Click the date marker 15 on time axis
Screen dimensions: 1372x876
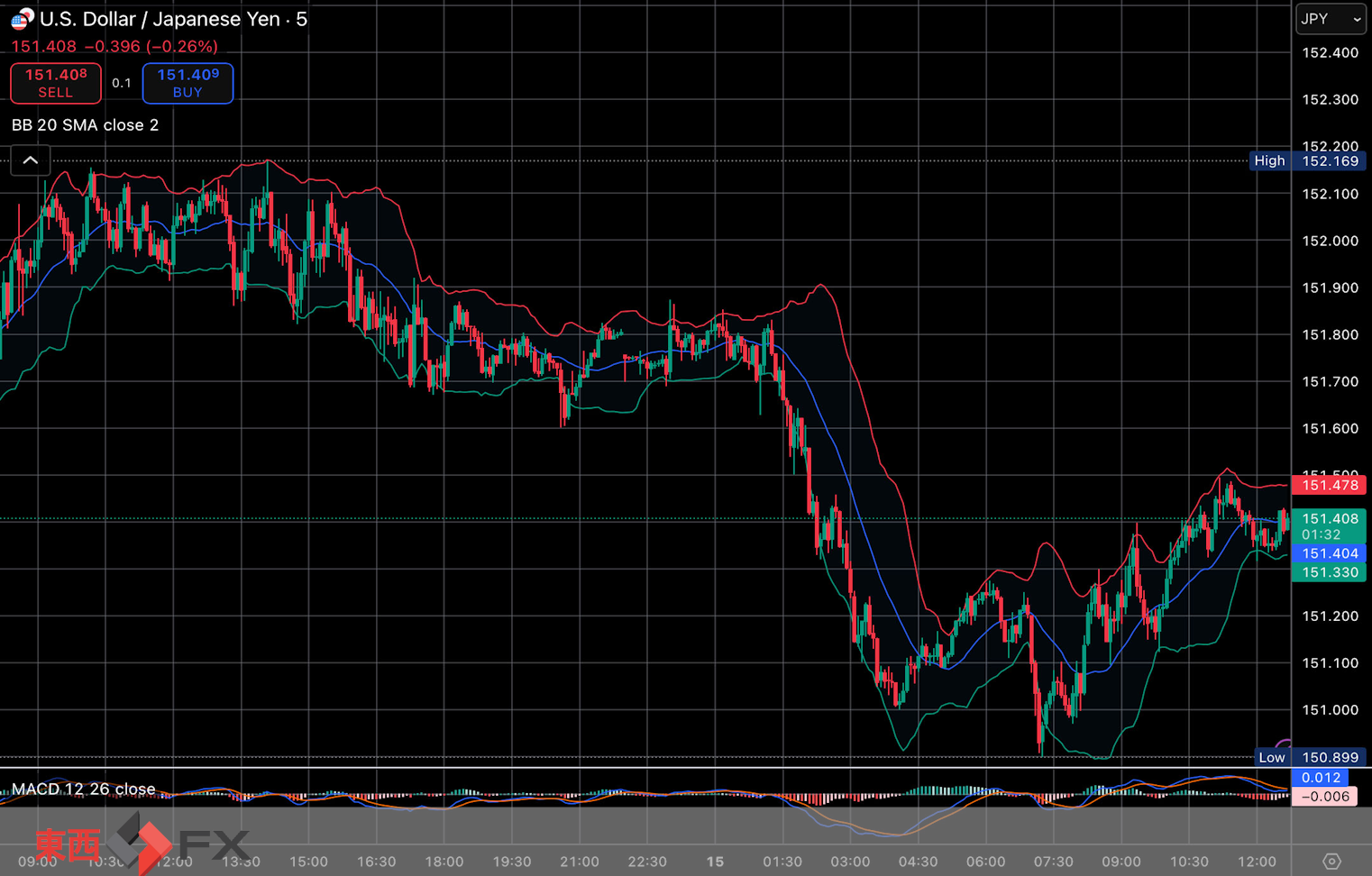tap(715, 862)
